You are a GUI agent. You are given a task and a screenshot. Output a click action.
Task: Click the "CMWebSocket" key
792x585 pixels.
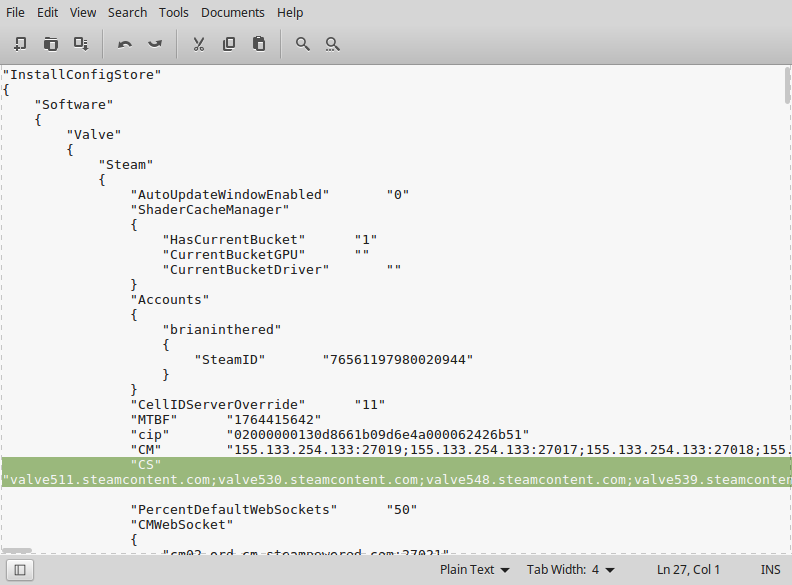coord(182,525)
